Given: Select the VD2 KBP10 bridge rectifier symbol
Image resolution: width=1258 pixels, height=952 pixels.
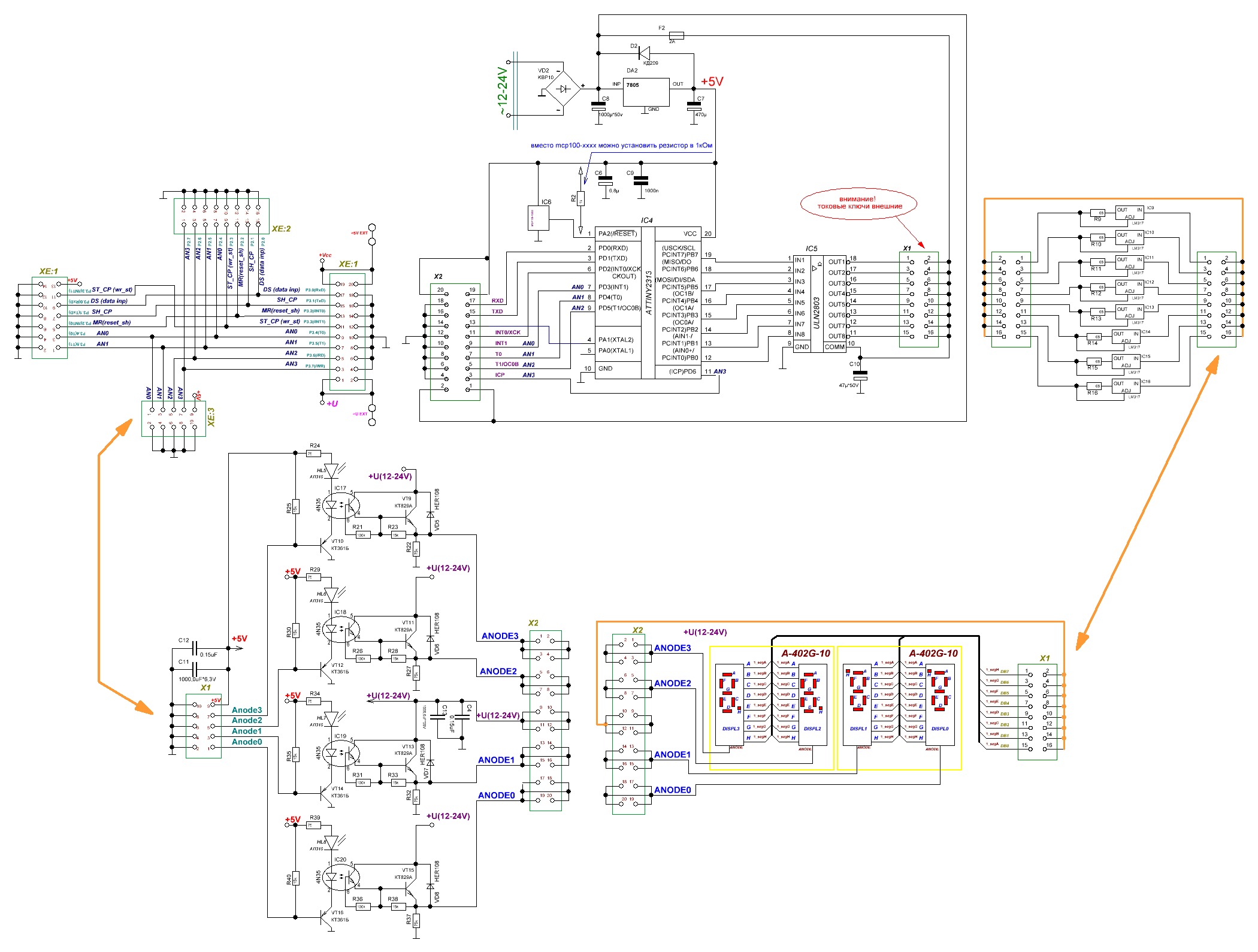Looking at the screenshot, I should click(562, 89).
